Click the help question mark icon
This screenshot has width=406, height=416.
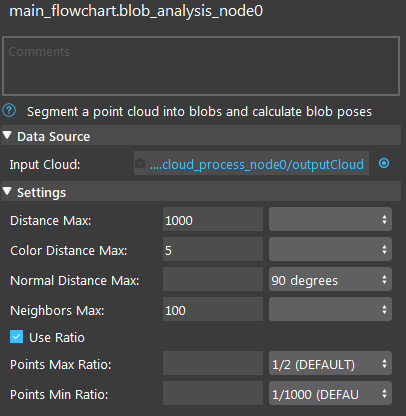(x=9, y=111)
